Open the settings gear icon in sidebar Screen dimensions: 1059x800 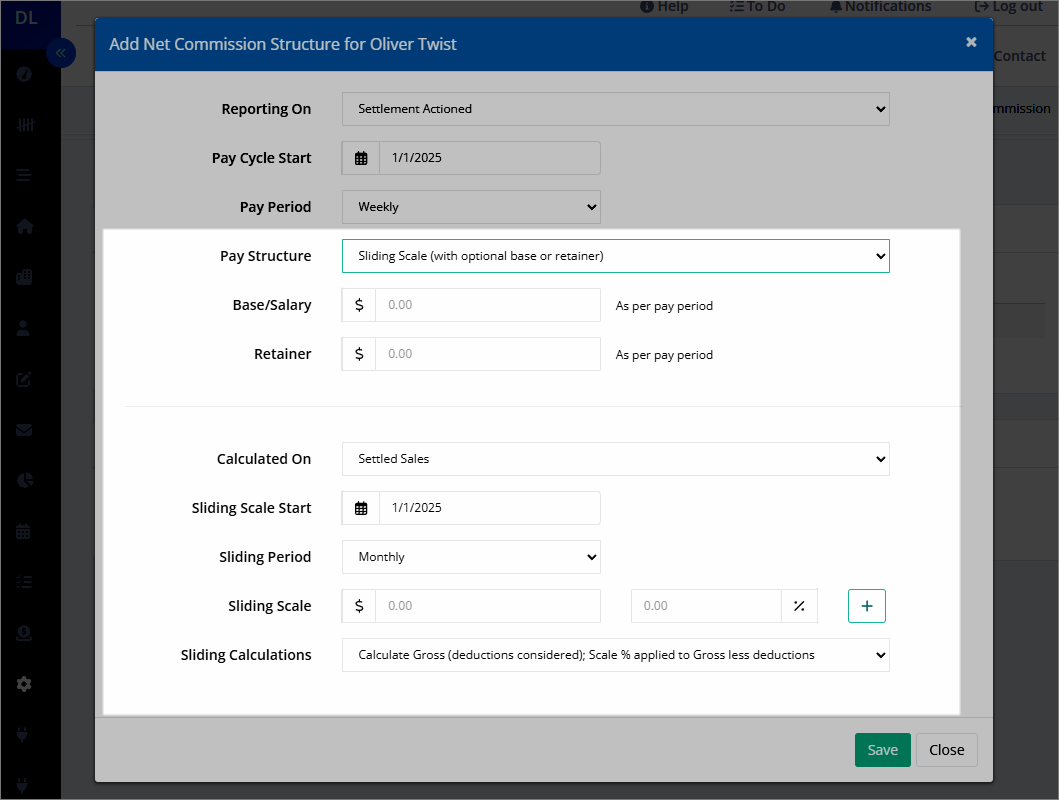[24, 684]
